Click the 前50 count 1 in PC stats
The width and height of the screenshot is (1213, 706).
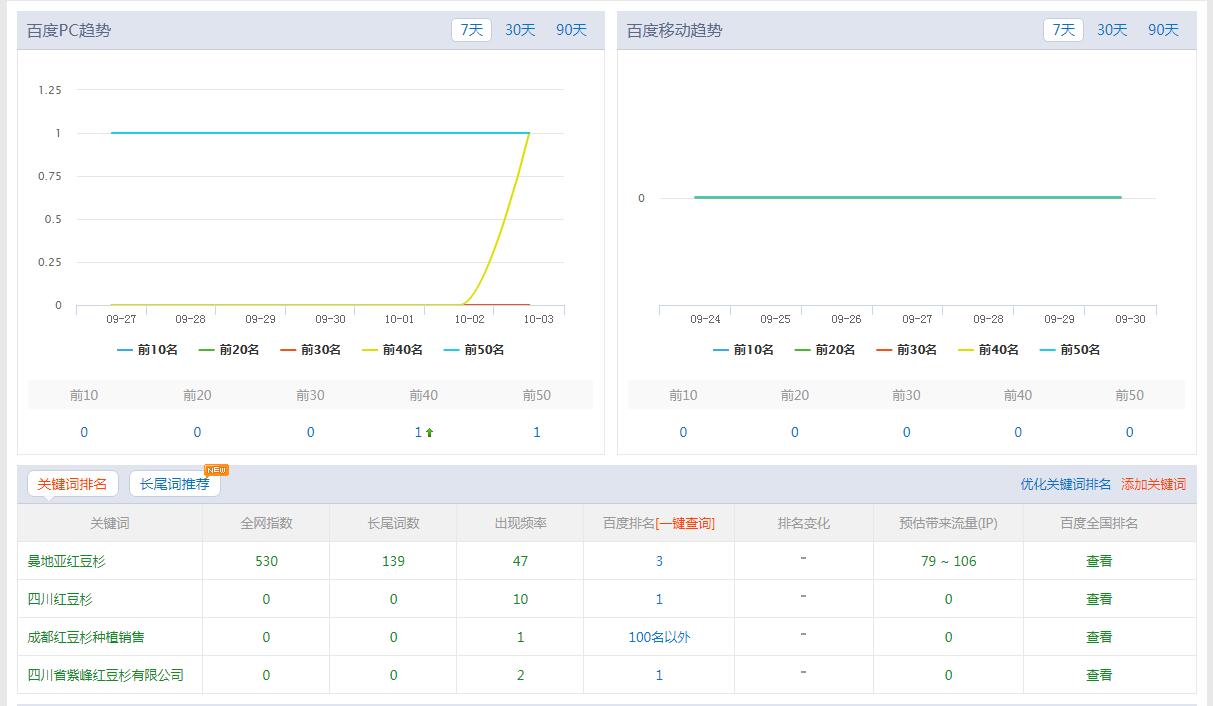tap(537, 432)
